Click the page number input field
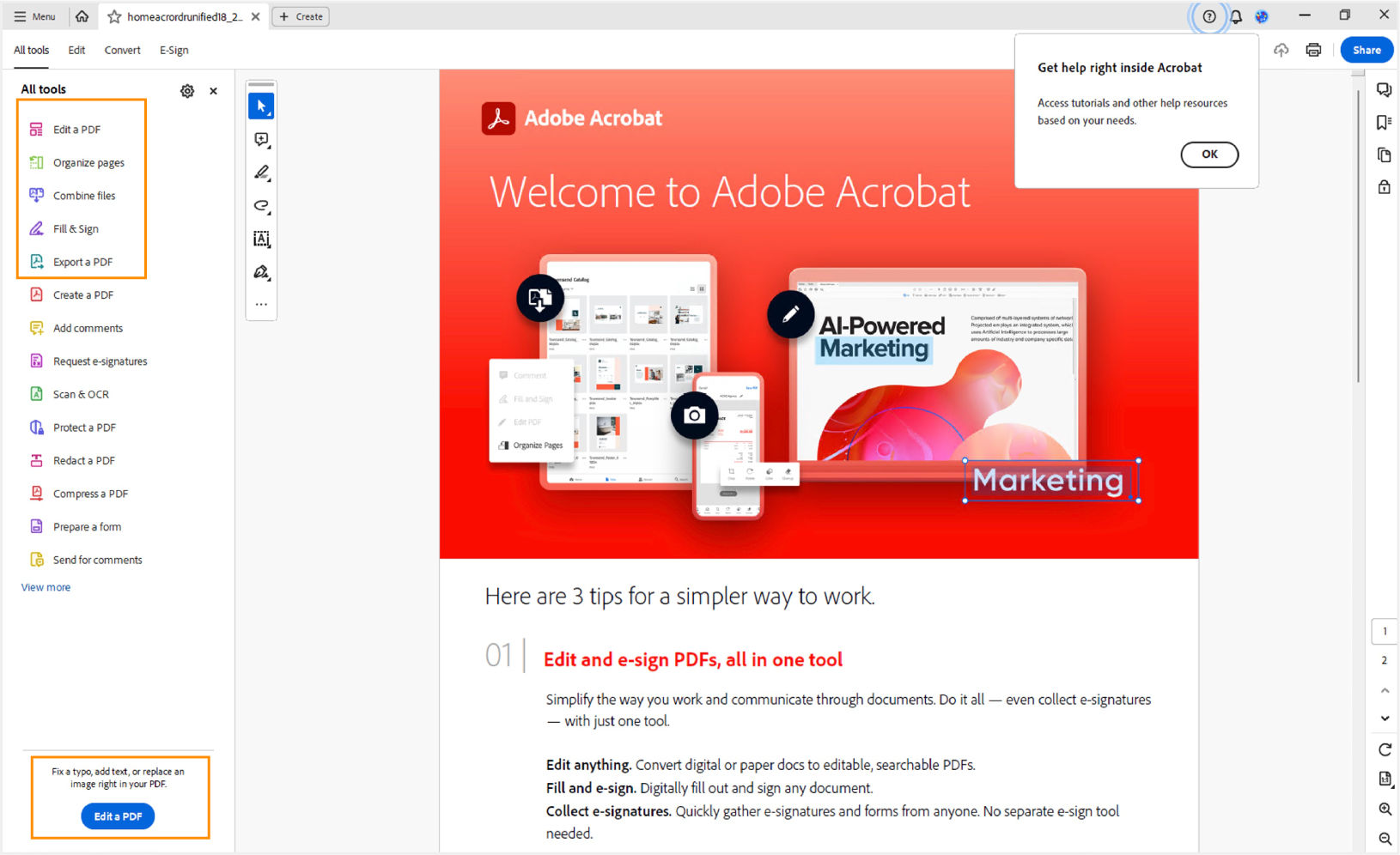 [x=1384, y=631]
